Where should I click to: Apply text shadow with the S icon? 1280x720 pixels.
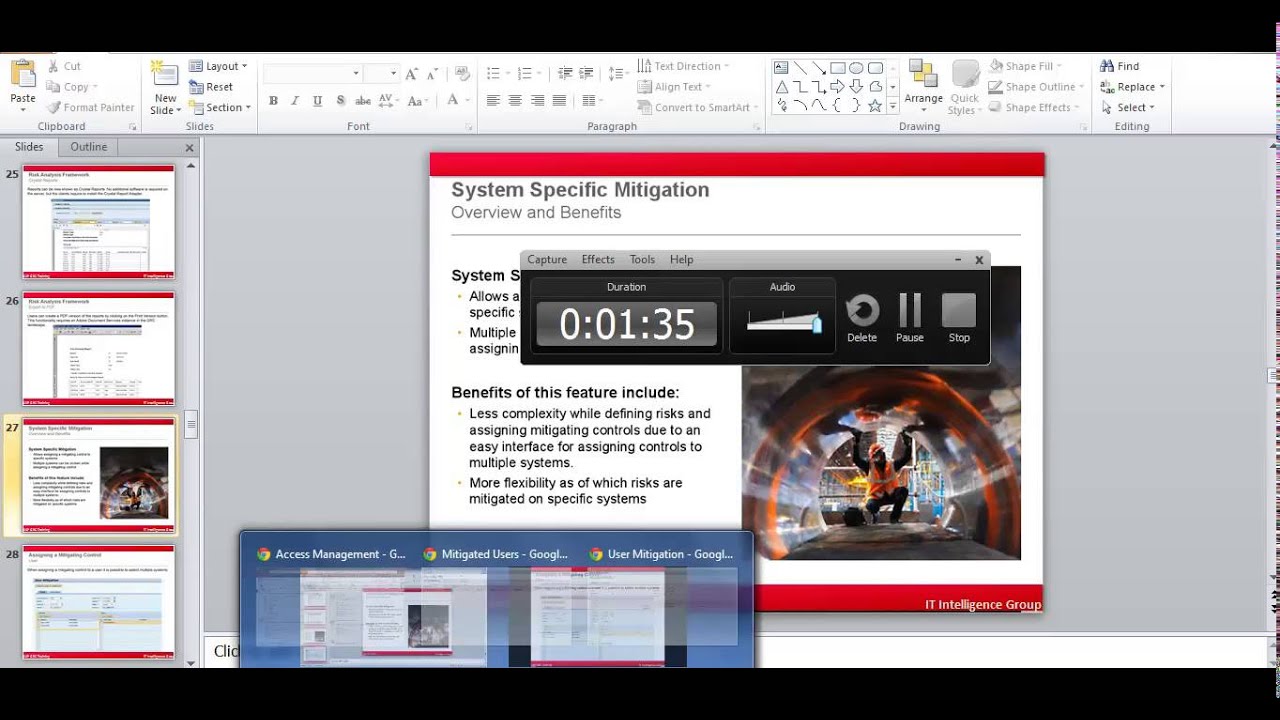[340, 101]
